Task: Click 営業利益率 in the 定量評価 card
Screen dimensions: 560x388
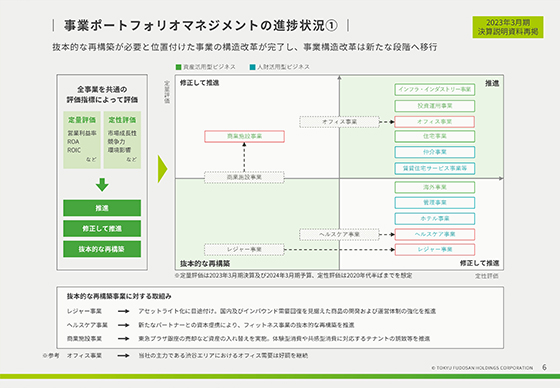Action: point(82,133)
